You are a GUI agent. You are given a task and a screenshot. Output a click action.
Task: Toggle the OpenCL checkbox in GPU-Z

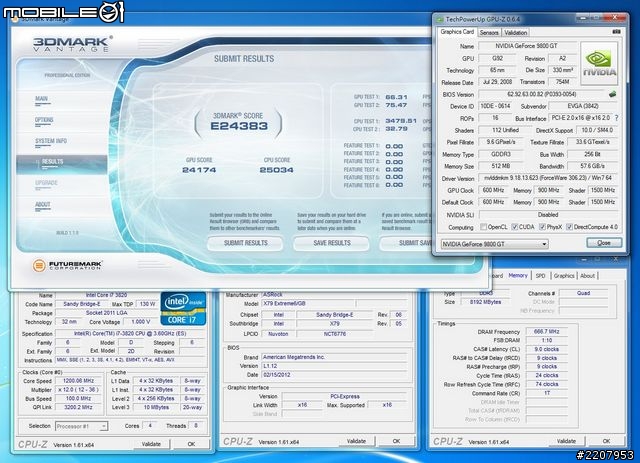tap(483, 227)
